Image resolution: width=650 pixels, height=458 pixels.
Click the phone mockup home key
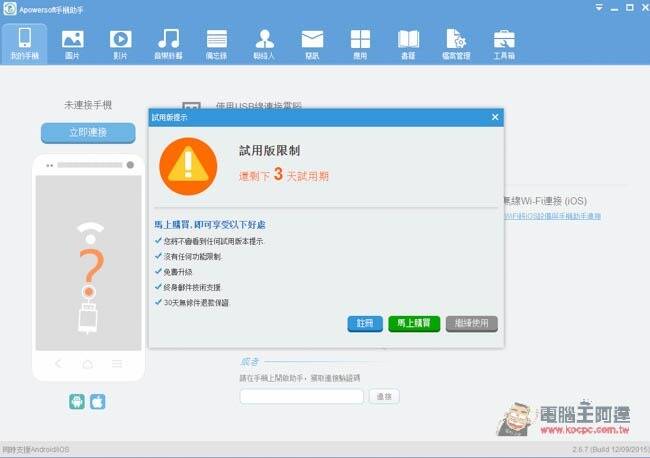87,364
